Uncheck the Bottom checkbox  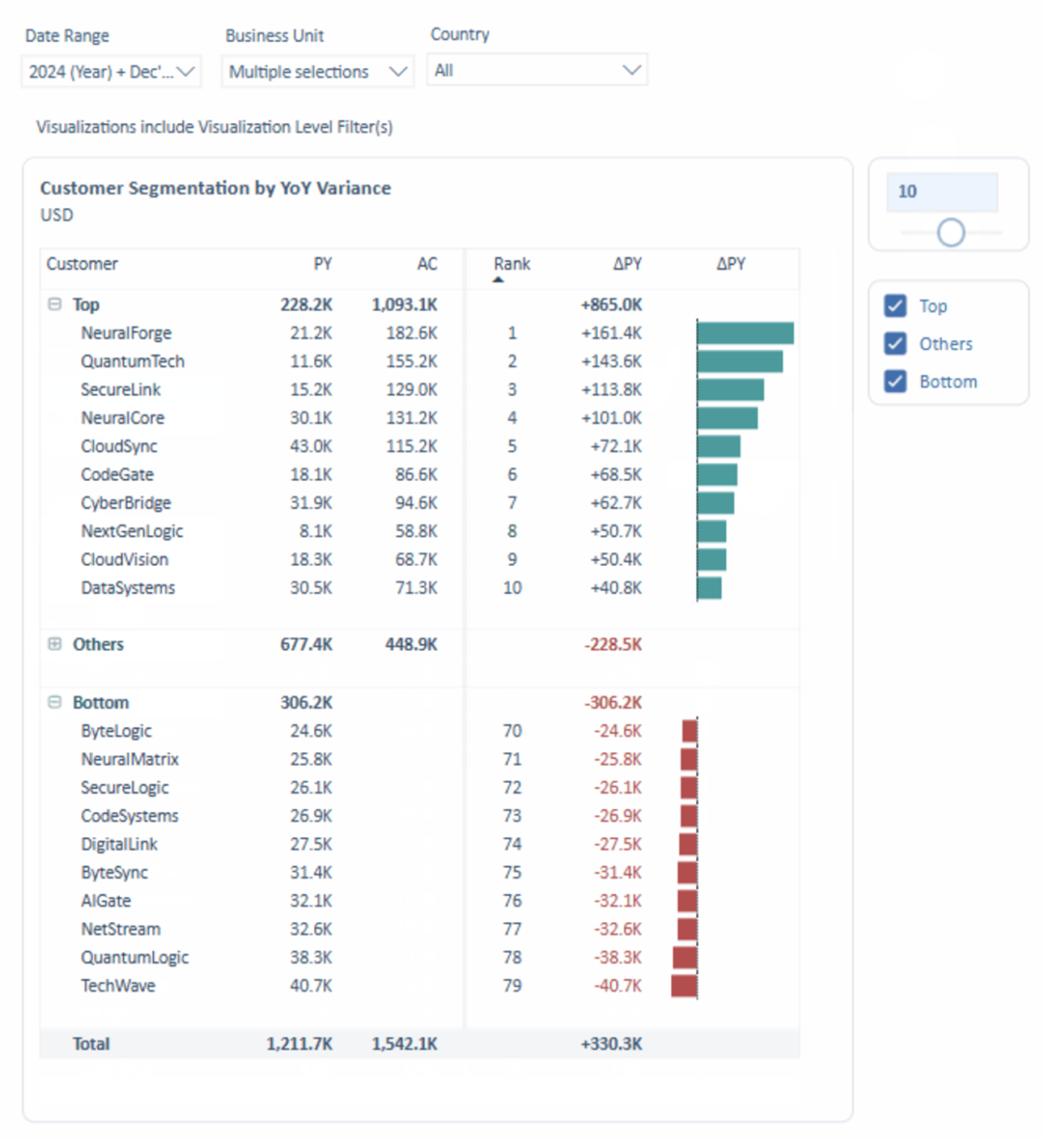pyautogui.click(x=895, y=381)
